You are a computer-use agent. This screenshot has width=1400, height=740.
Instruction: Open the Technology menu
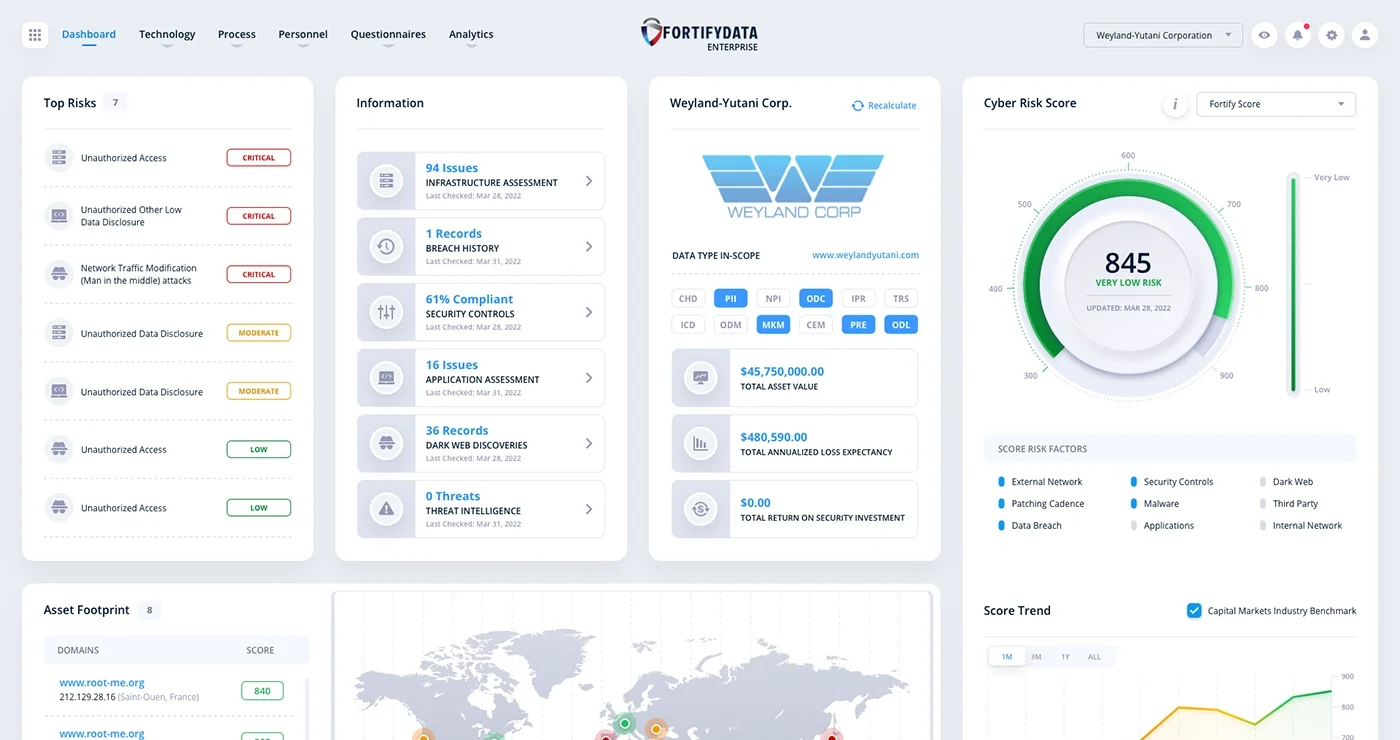point(167,34)
